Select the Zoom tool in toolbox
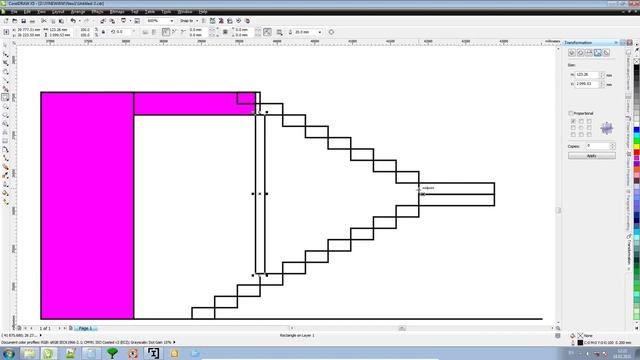The height and width of the screenshot is (360, 640). point(6,71)
